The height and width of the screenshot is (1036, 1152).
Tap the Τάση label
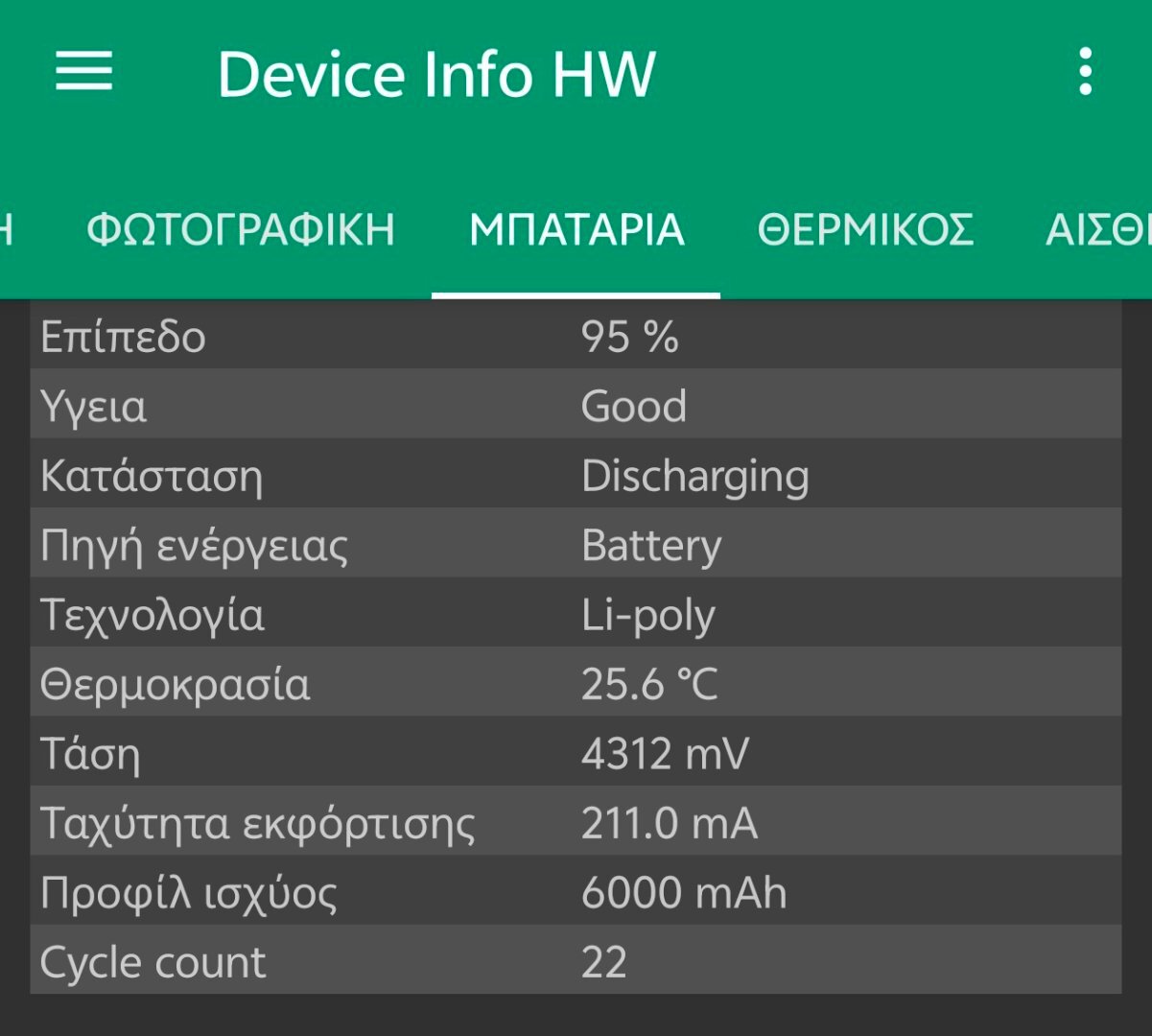tap(90, 754)
